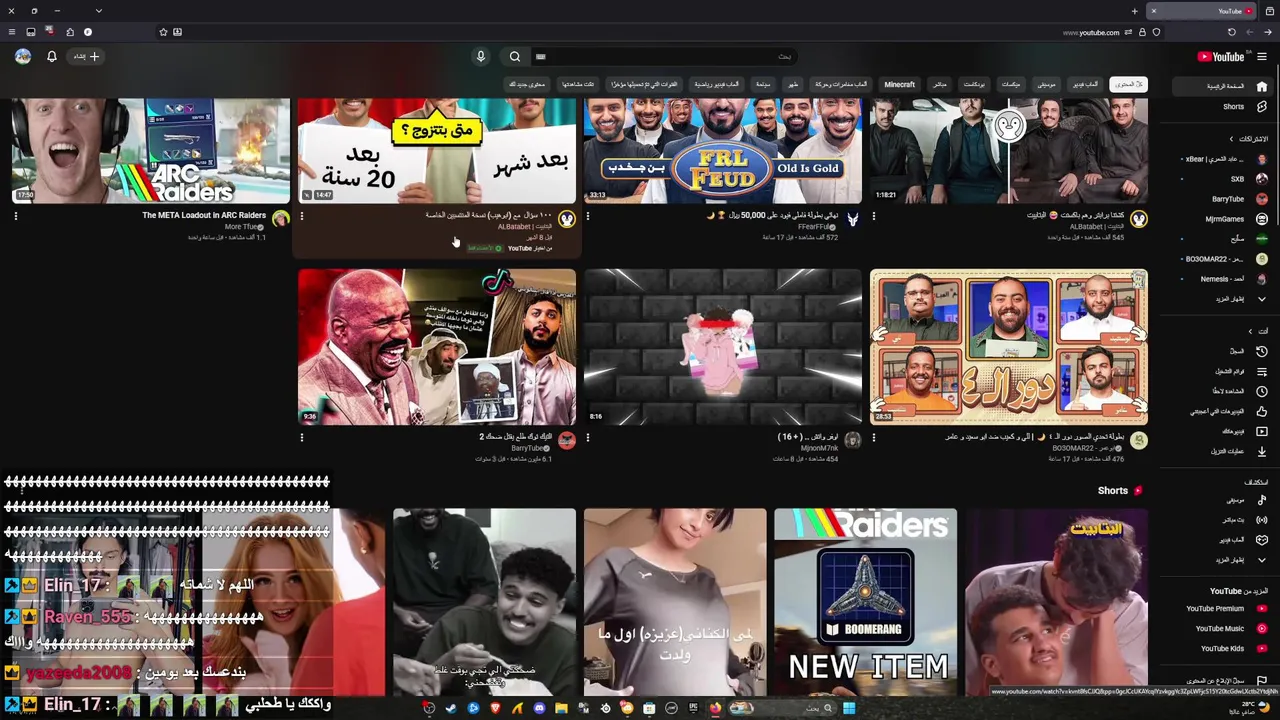The image size is (1280, 720).
Task: Open the BOOMERANG New Item short
Action: click(865, 602)
